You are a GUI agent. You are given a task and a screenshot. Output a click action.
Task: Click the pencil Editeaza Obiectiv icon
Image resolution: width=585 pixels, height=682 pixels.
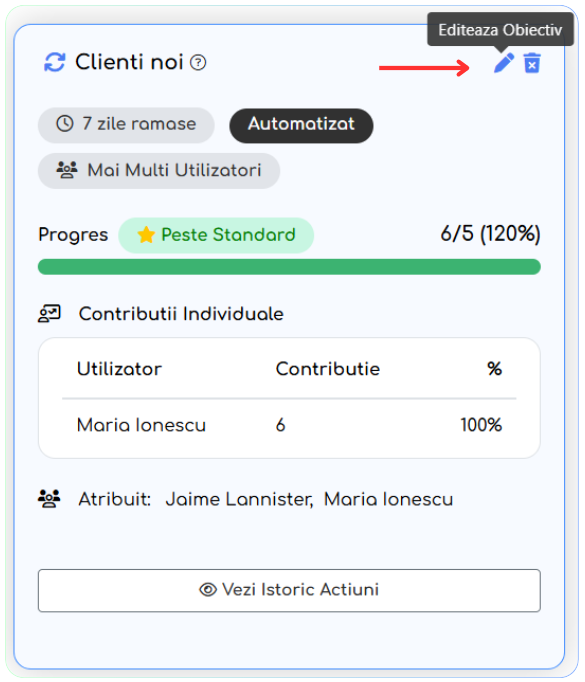coord(504,63)
